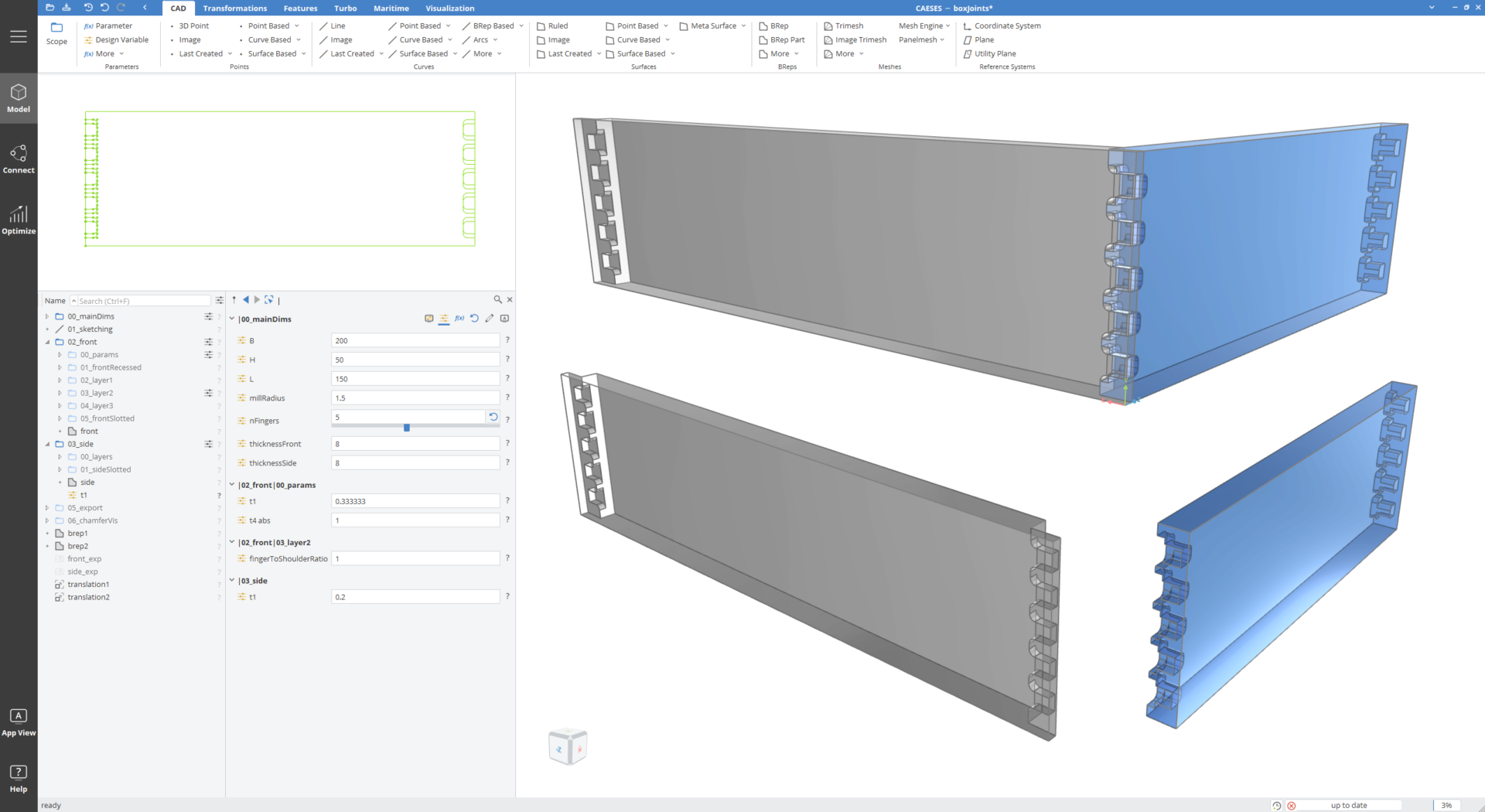Select the Line curve tool
Viewport: 1485px width, 812px height.
pos(336,26)
